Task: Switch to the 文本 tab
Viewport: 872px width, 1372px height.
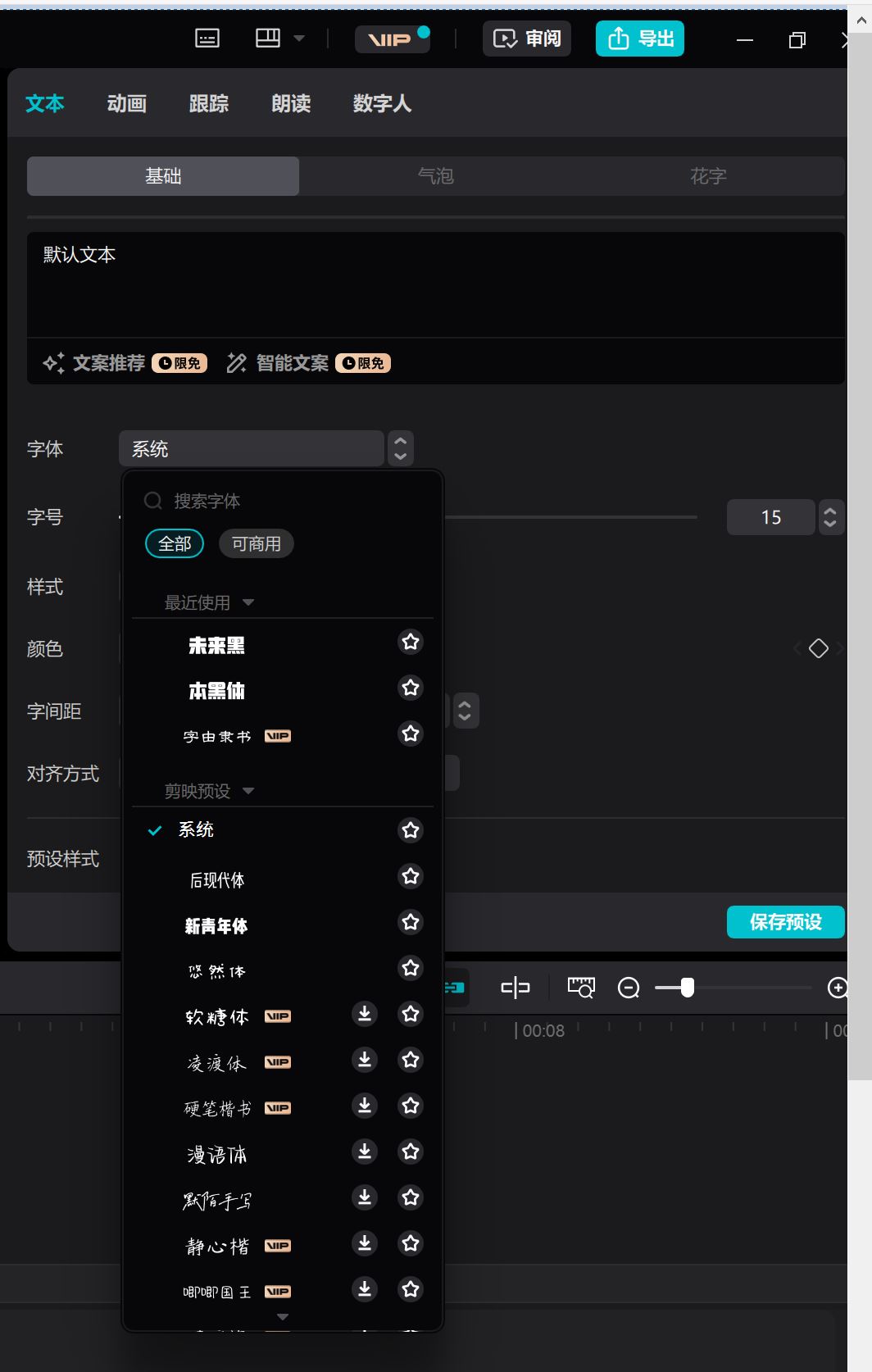Action: 44,103
